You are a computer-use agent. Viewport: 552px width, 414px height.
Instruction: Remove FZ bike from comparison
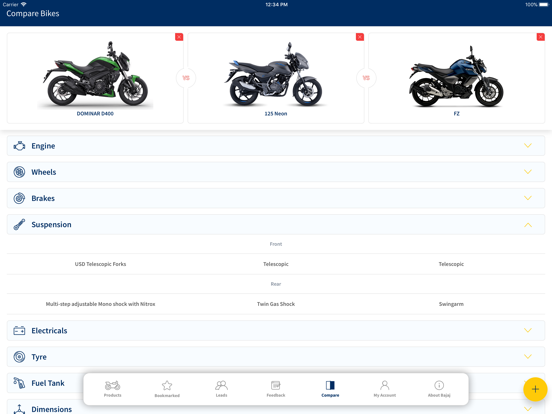click(541, 37)
